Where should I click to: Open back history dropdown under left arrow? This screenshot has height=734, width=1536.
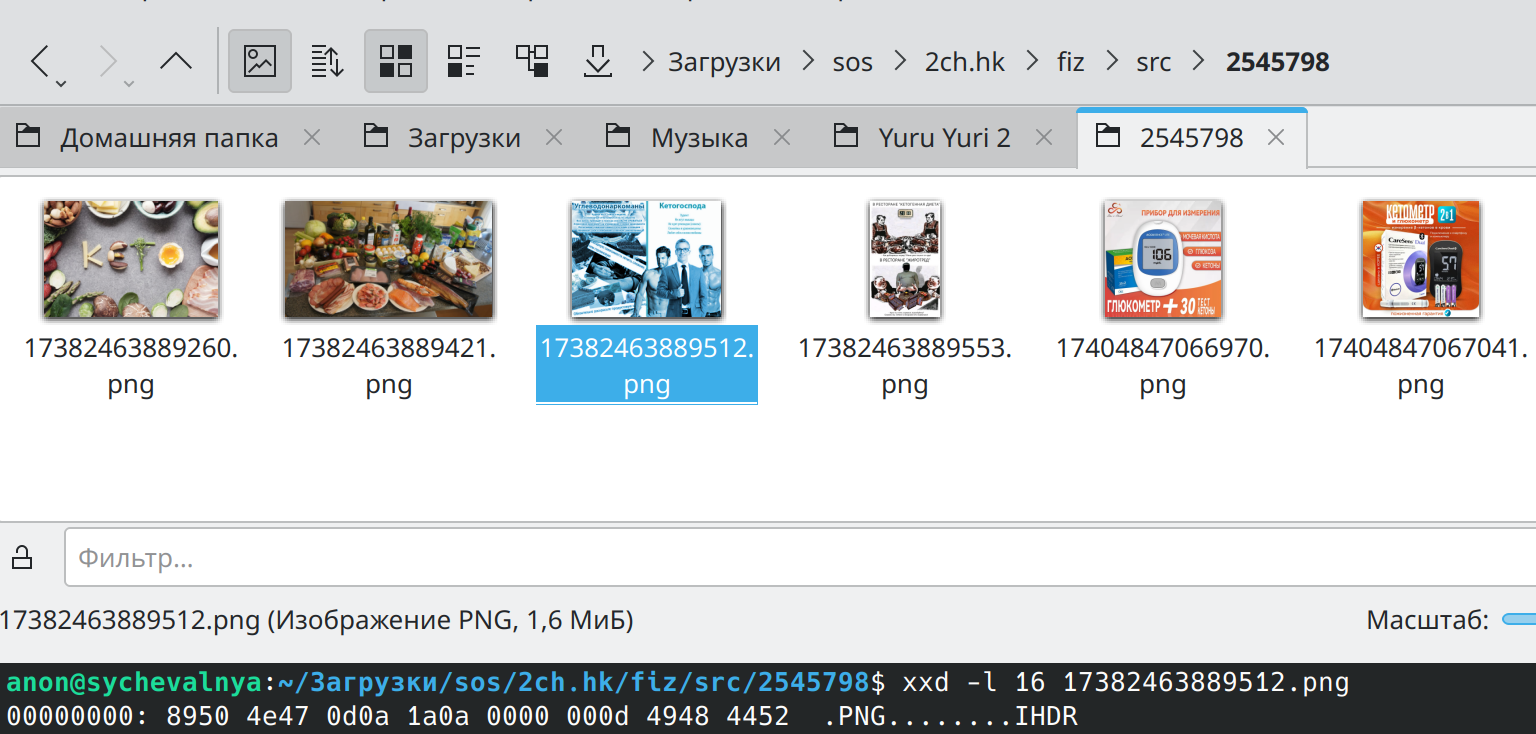pos(61,82)
